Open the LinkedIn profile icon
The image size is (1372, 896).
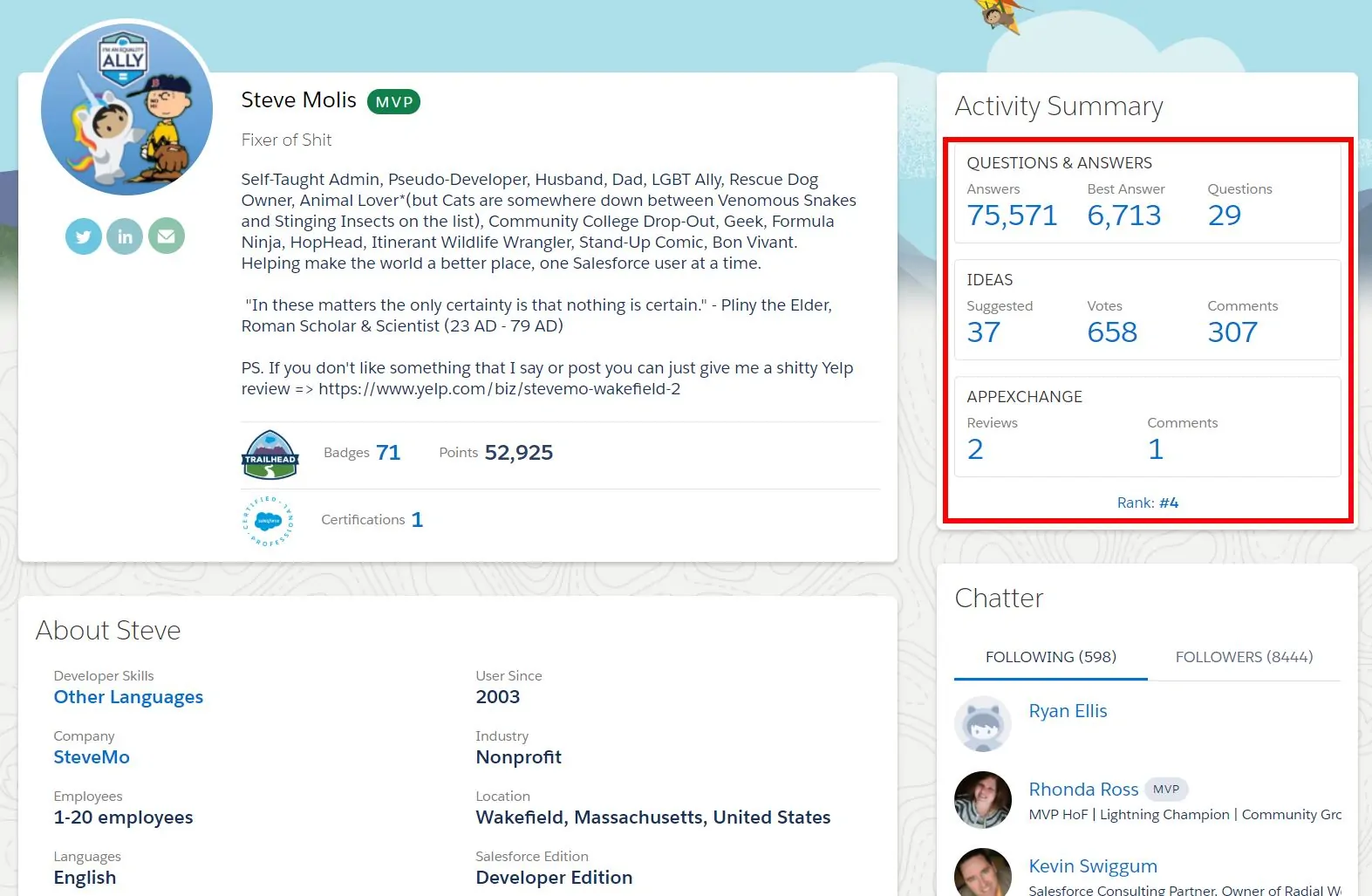[x=125, y=236]
